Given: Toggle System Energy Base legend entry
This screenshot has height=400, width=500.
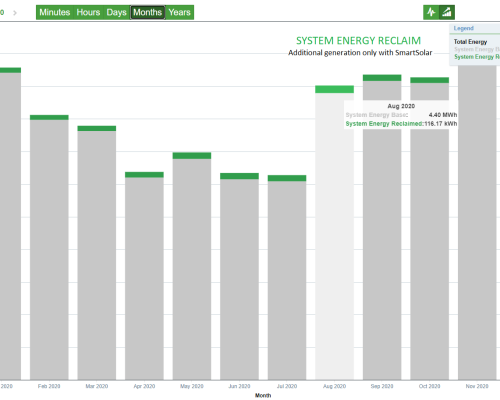Looking at the screenshot, I should [x=477, y=49].
